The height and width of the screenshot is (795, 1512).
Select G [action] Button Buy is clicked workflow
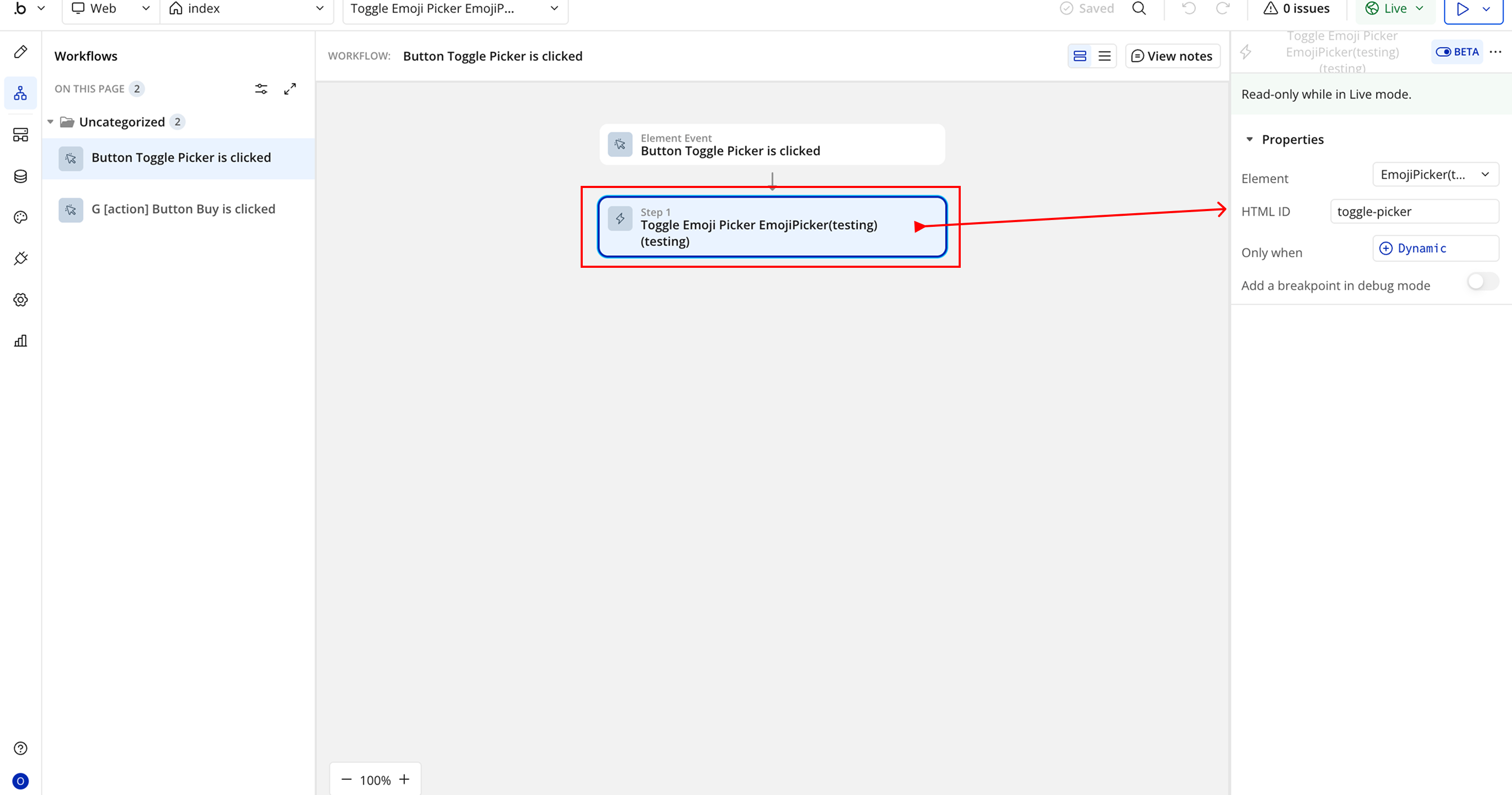pos(183,209)
